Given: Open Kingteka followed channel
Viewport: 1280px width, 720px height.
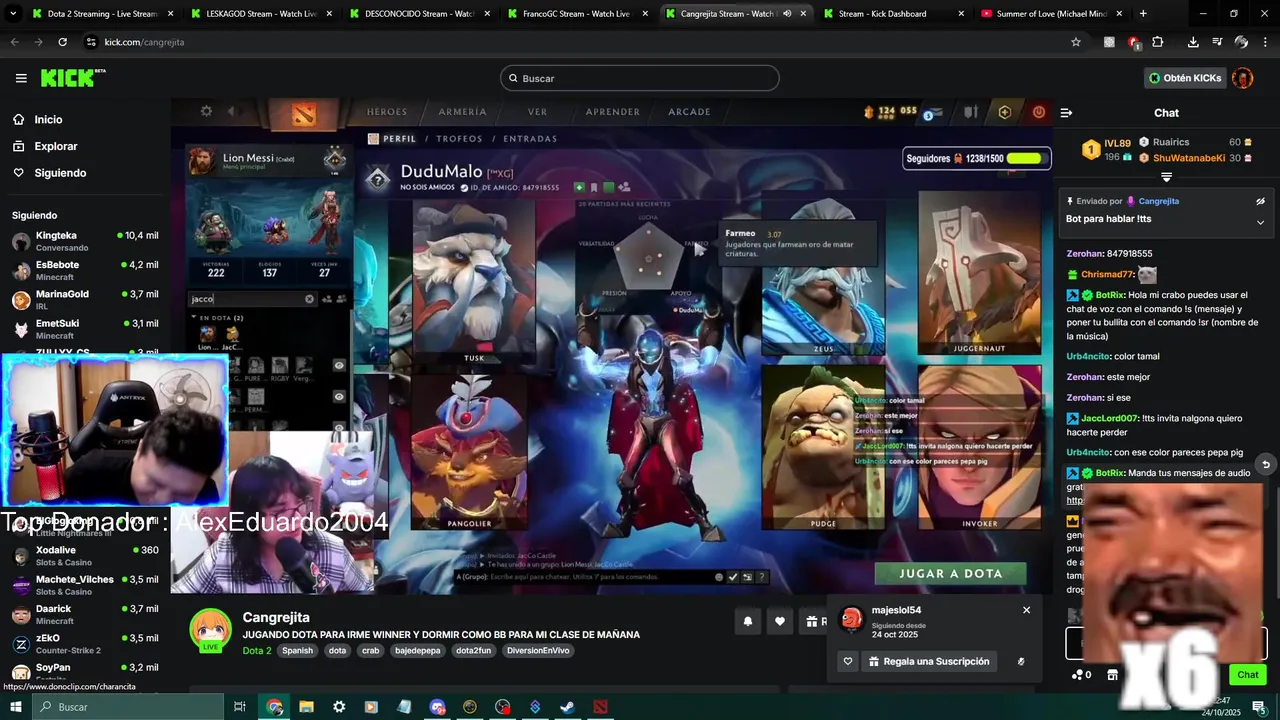Looking at the screenshot, I should pos(85,241).
